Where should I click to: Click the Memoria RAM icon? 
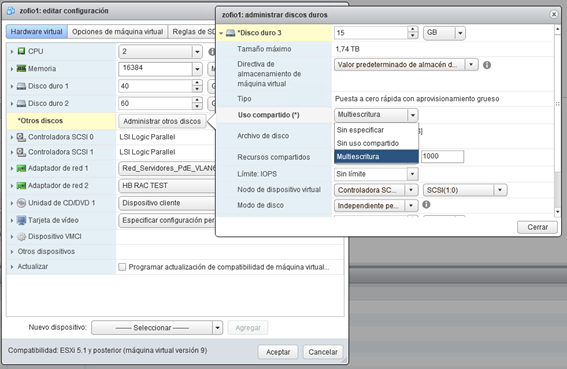(x=21, y=68)
